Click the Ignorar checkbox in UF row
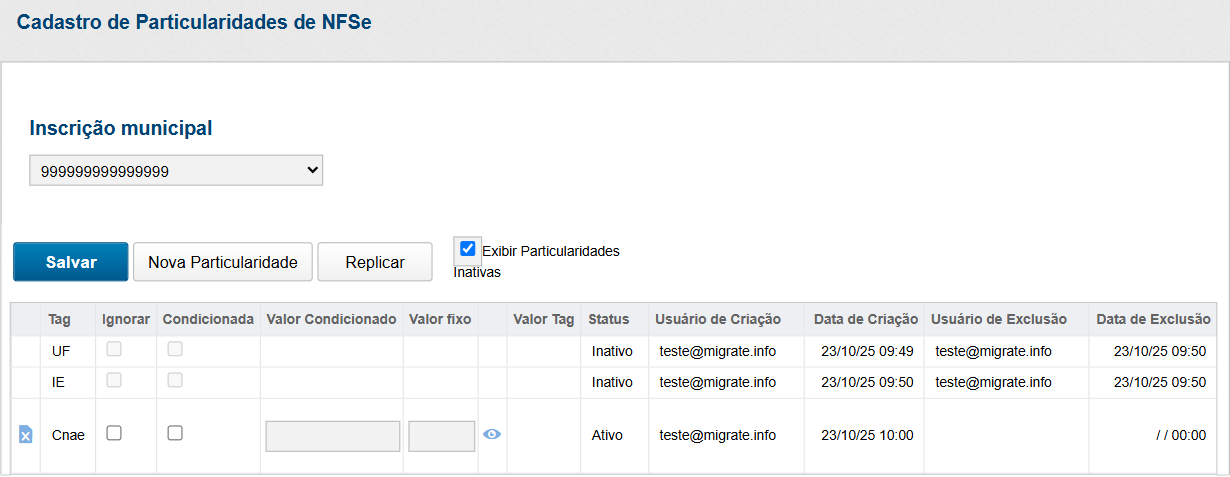Image resolution: width=1230 pixels, height=477 pixels. click(x=114, y=350)
